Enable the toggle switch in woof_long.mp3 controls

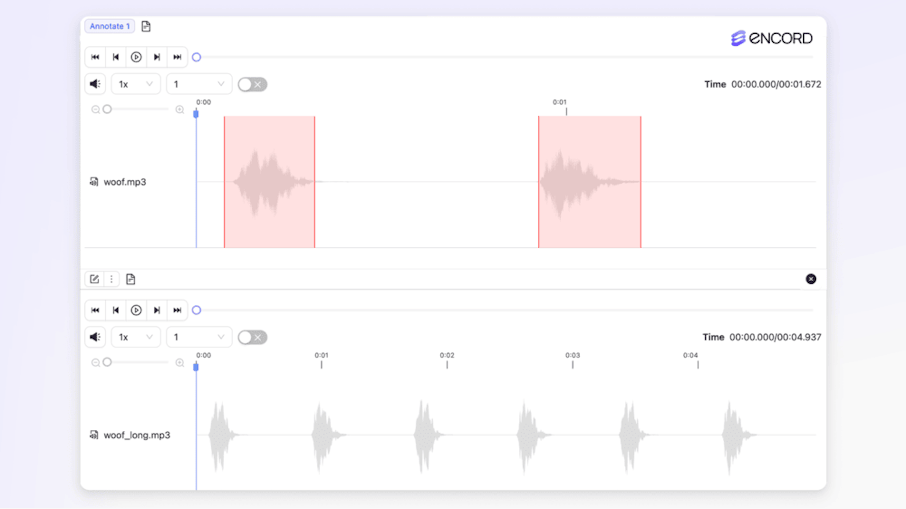[252, 337]
